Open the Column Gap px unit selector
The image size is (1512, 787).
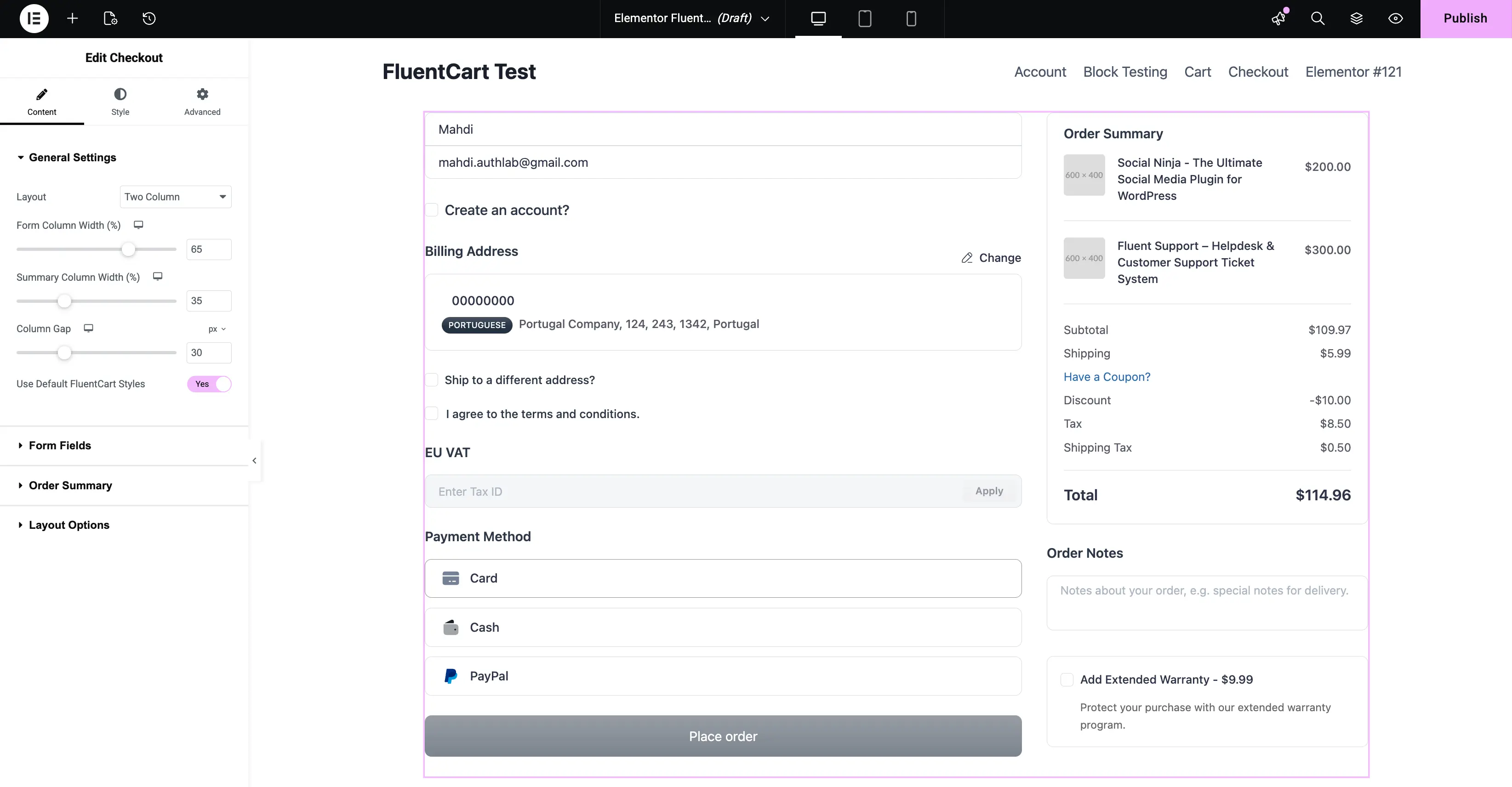point(217,329)
